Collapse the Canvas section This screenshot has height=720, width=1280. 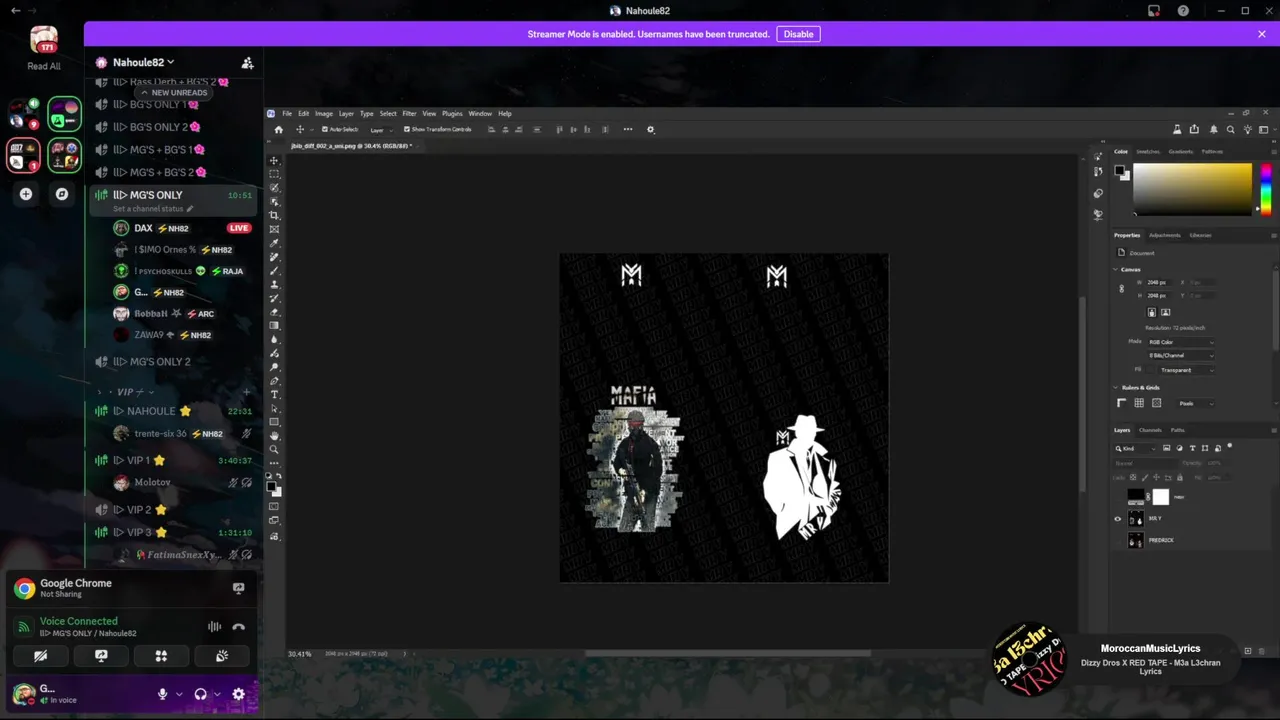click(x=1115, y=269)
